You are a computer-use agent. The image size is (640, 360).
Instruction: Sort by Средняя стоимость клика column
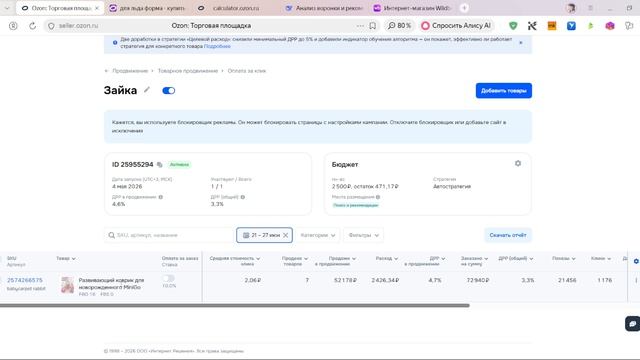[235, 261]
